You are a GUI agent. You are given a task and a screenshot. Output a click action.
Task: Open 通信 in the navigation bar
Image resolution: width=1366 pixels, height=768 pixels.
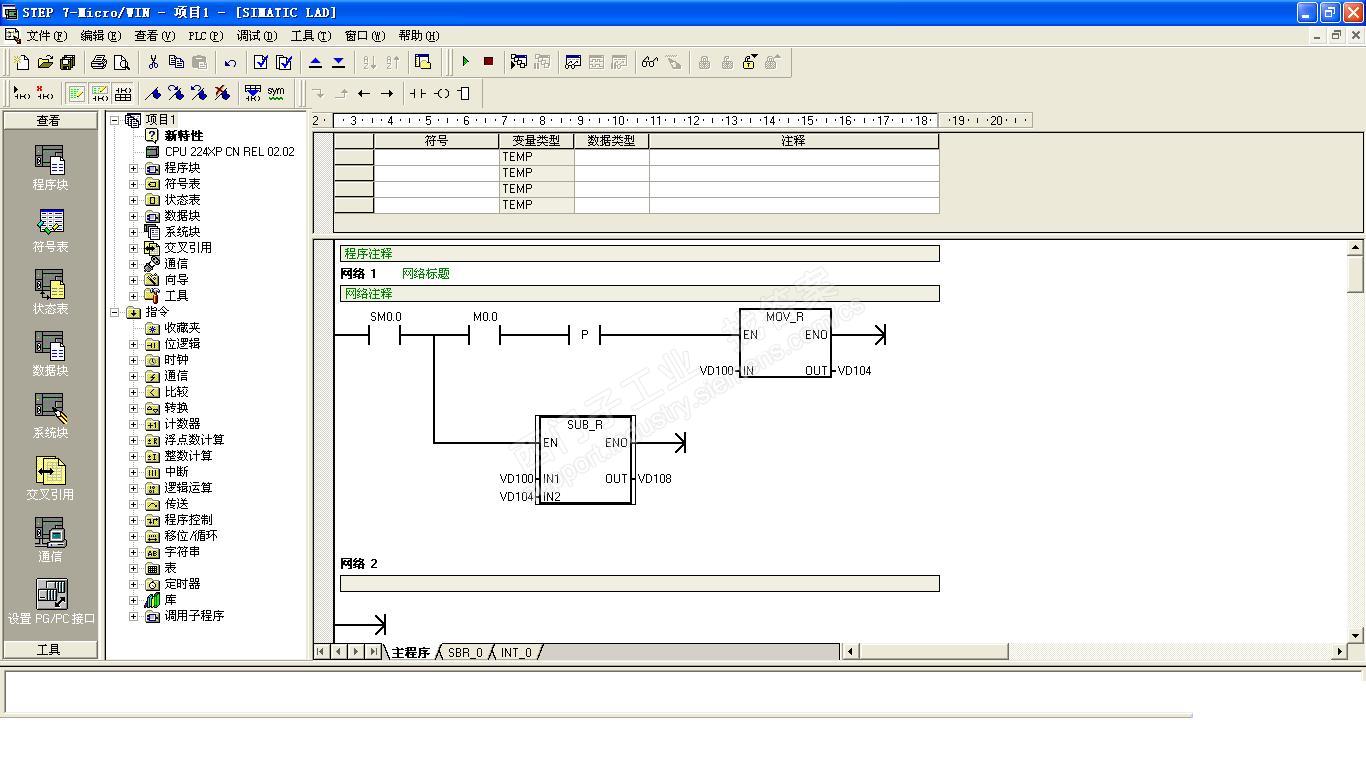coord(50,539)
